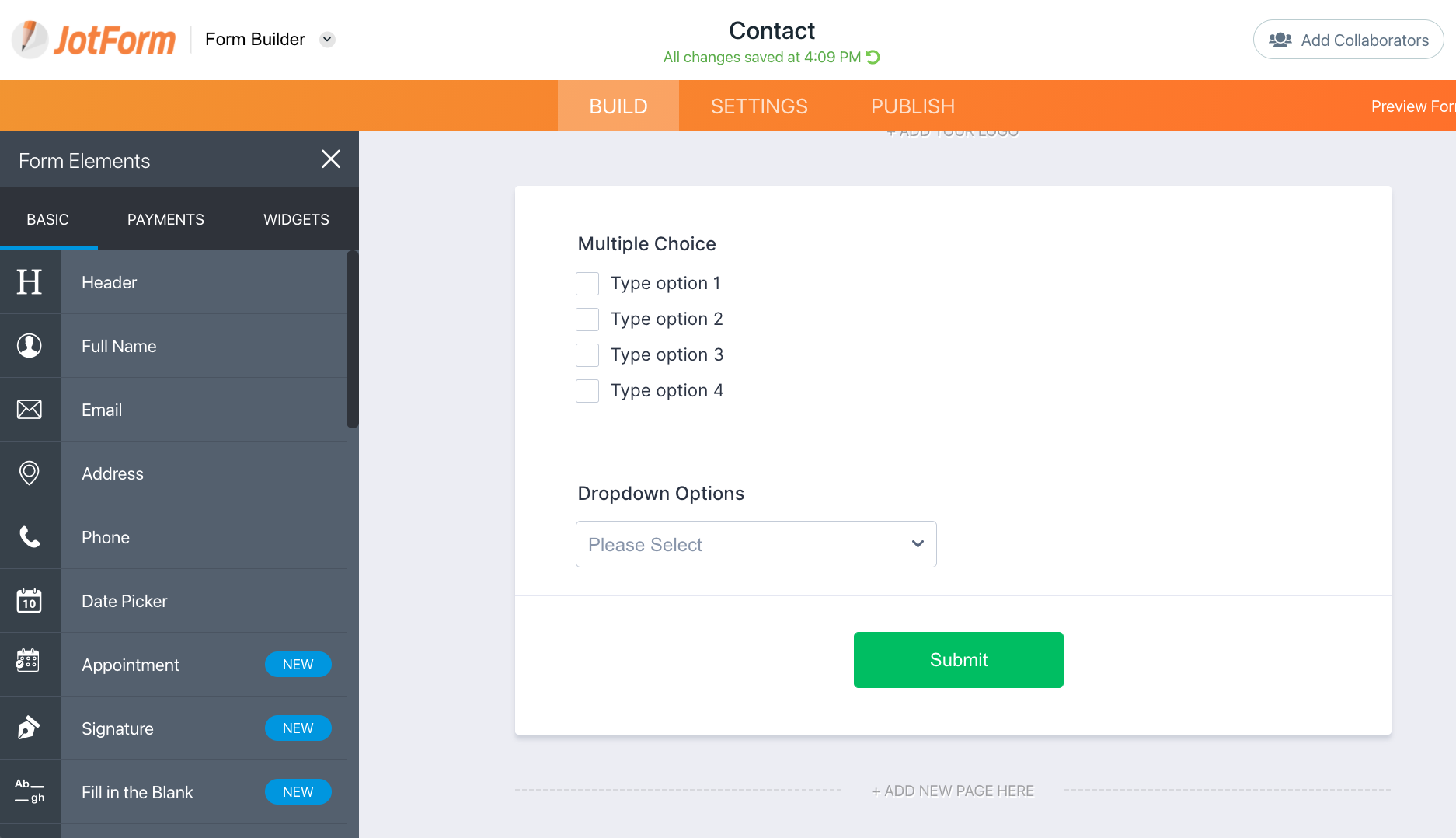
Task: Click the Form Elements panel scrollbar
Action: pos(353,339)
